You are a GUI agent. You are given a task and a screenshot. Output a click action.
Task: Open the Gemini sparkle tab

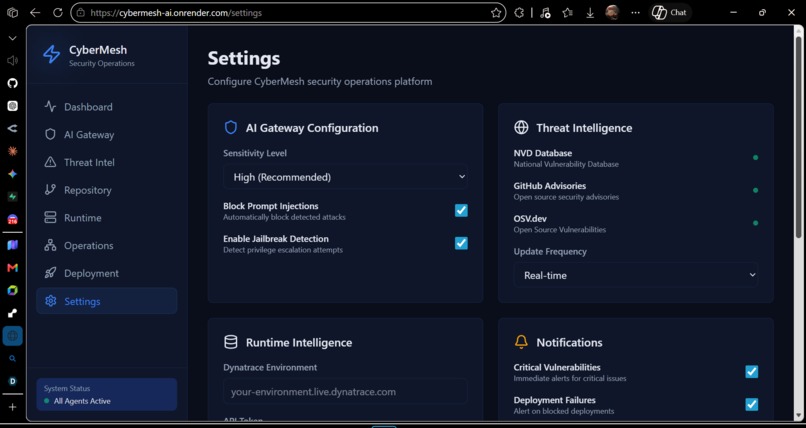coord(12,174)
